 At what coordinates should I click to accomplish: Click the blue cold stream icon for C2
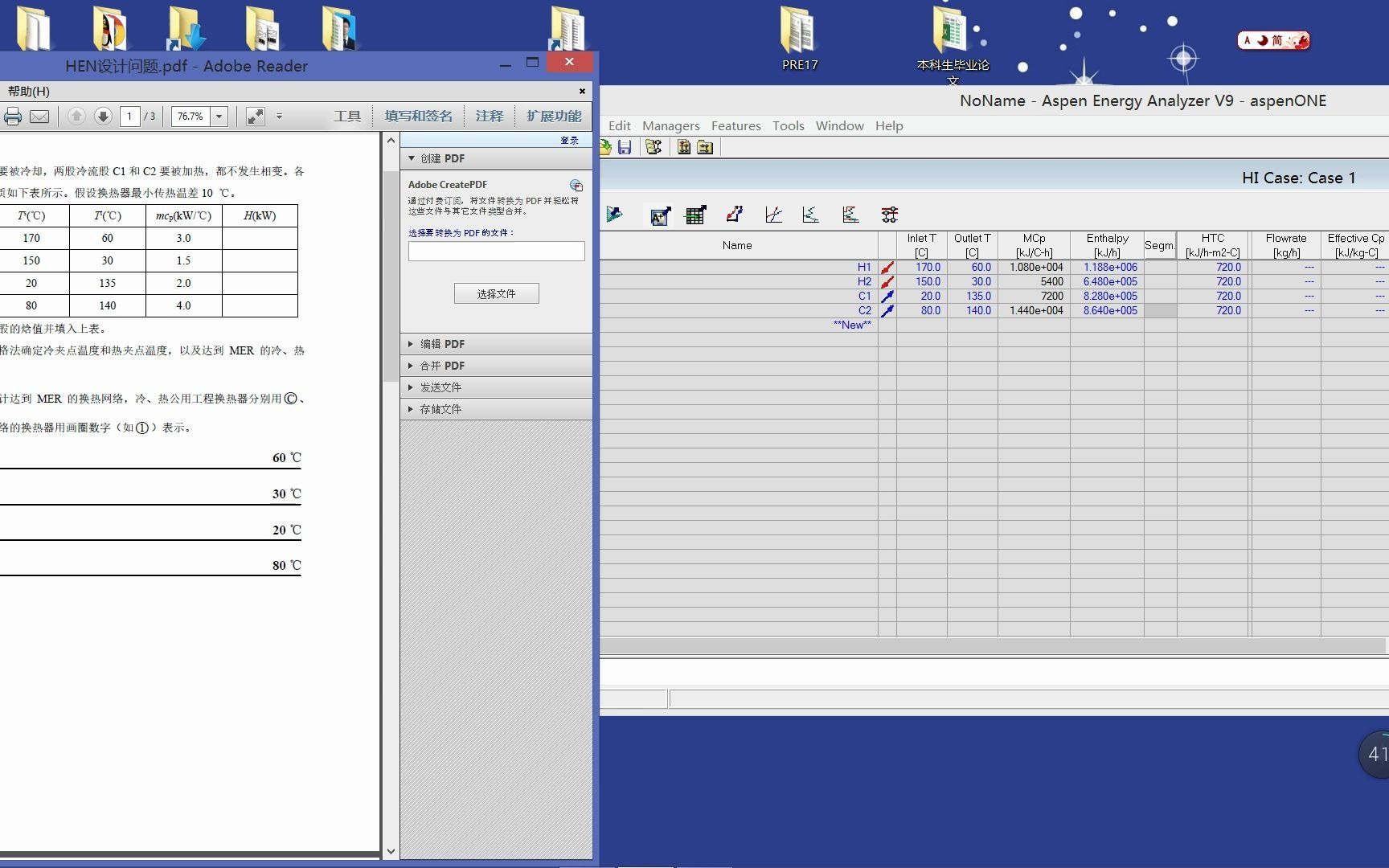point(887,311)
